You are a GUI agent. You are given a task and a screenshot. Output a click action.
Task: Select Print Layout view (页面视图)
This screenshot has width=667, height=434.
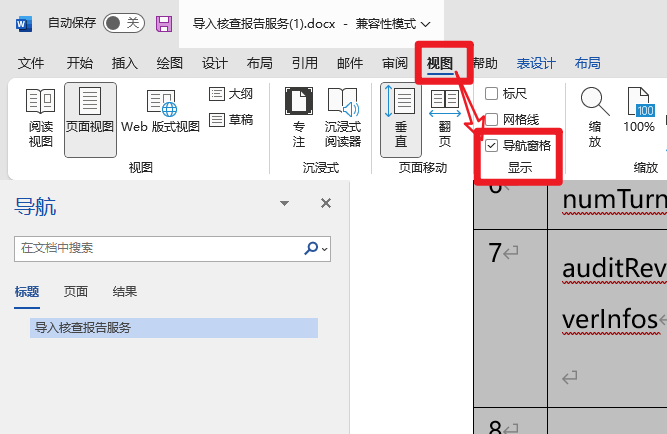90,118
